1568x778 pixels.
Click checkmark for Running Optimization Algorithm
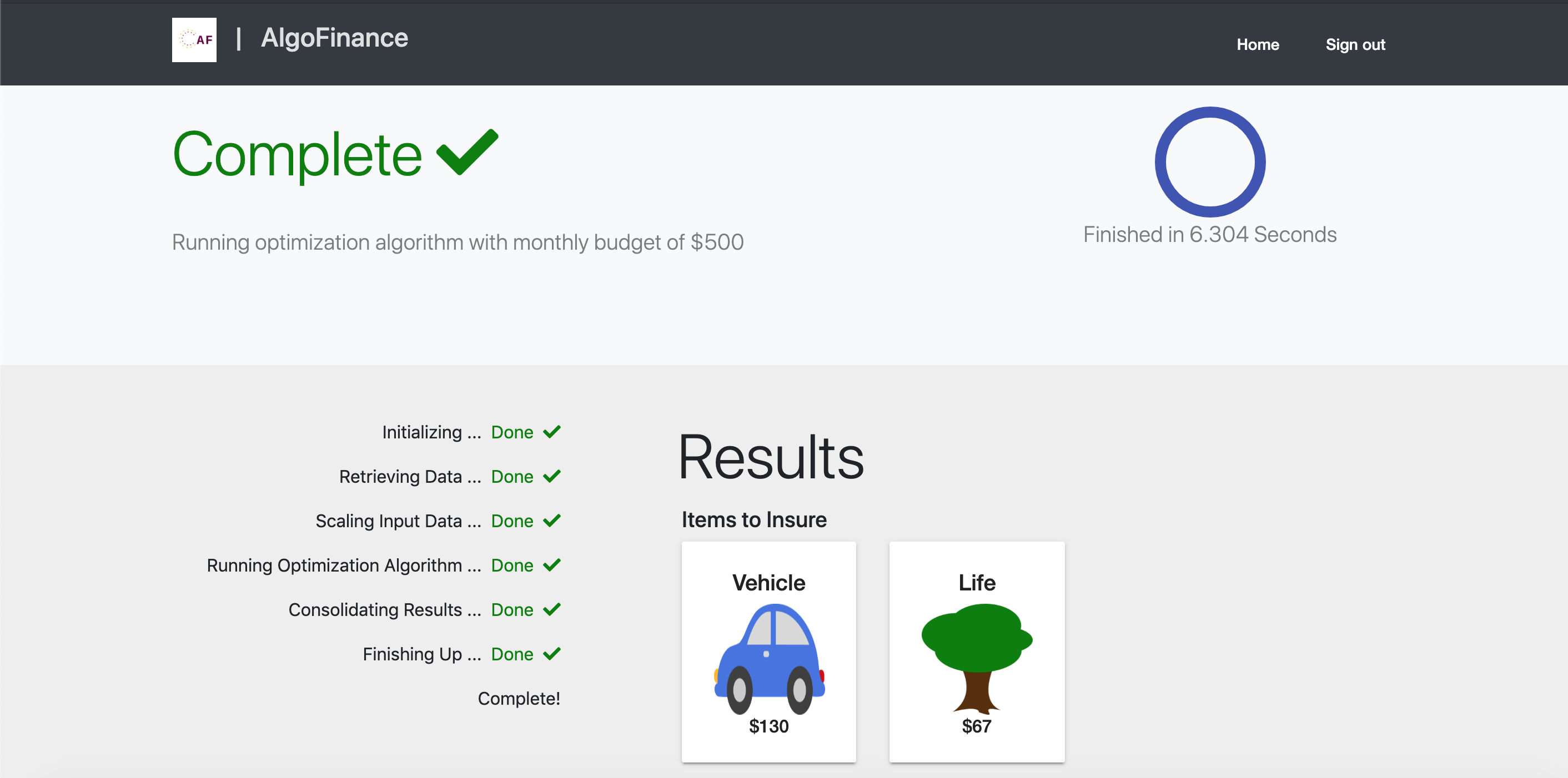551,565
